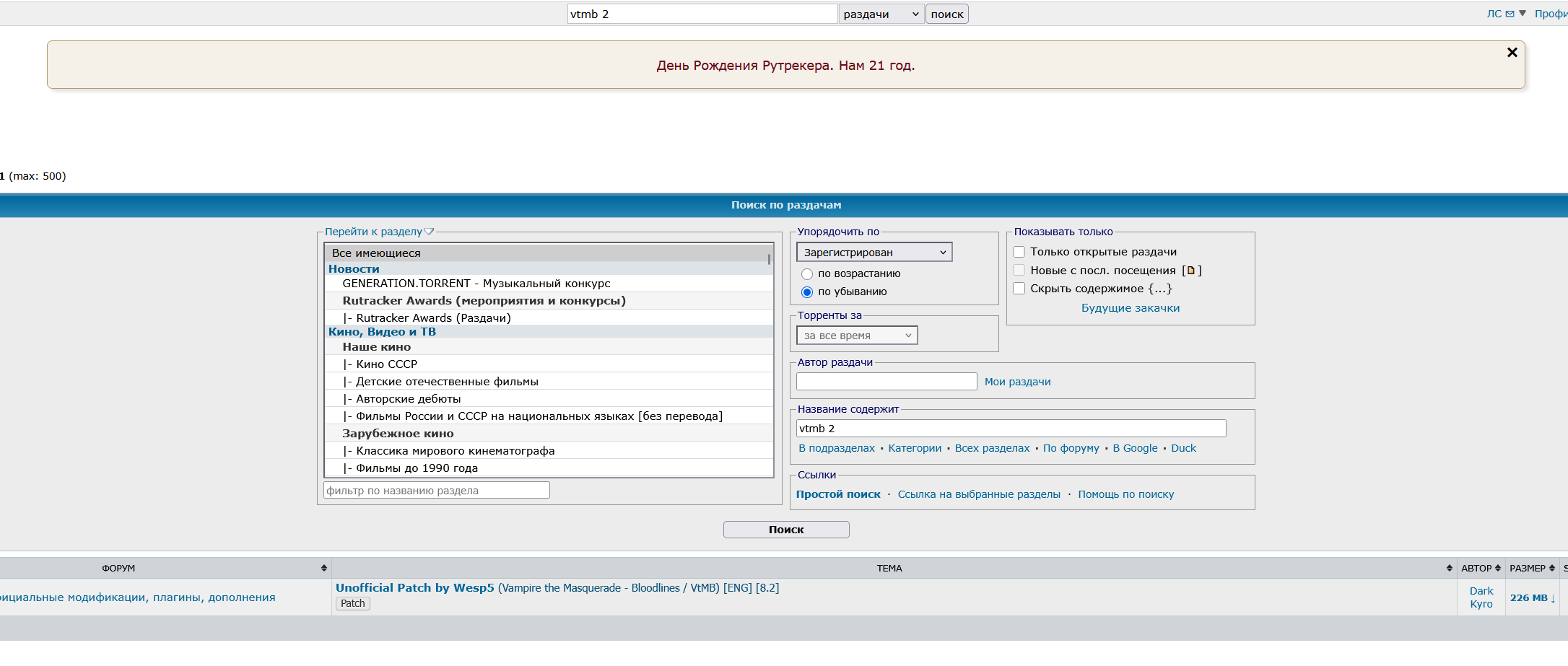Click the sort arrows in the ТЕМА column header

tap(1450, 569)
